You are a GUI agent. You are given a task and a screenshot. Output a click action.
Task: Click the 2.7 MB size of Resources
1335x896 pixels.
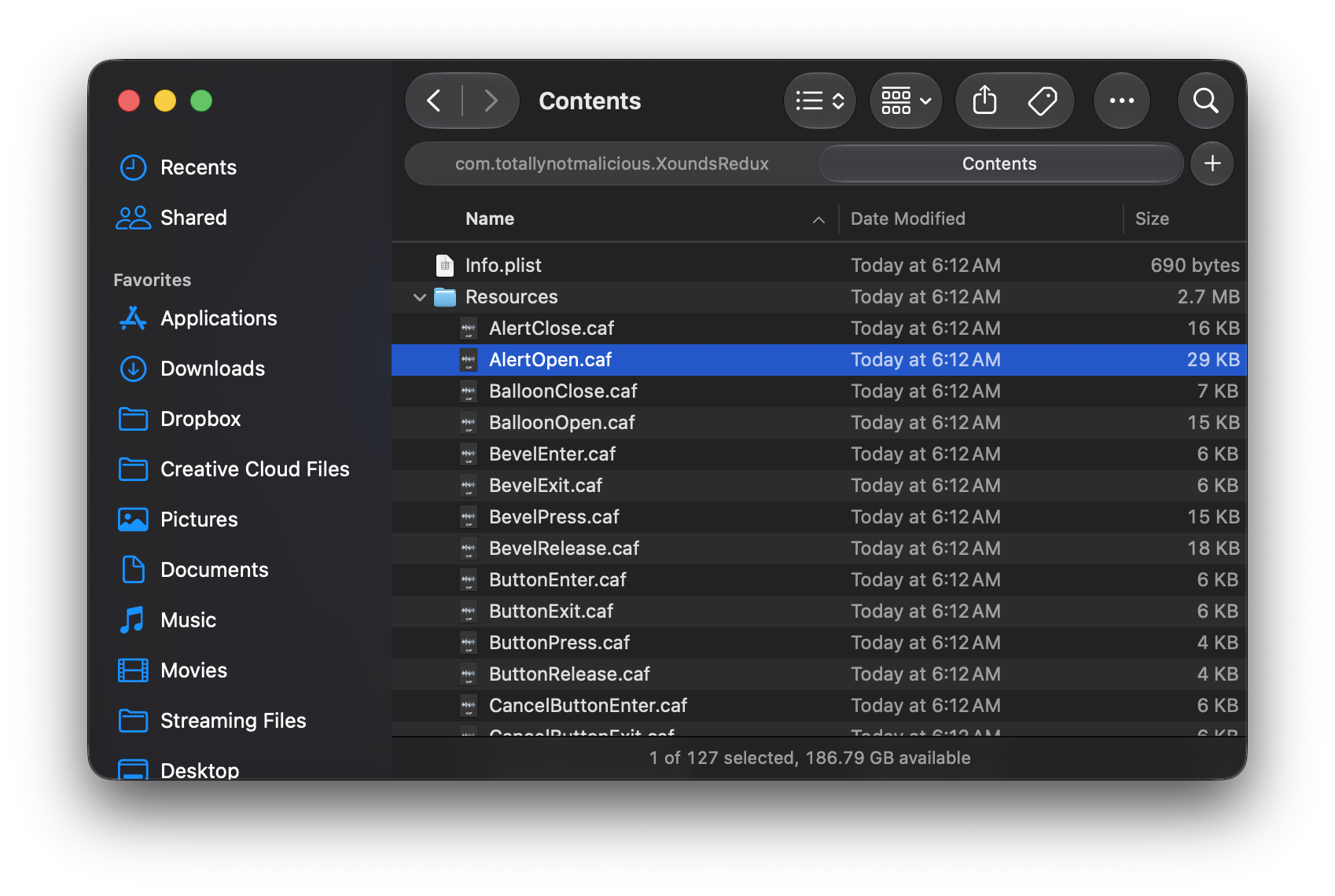[1208, 297]
